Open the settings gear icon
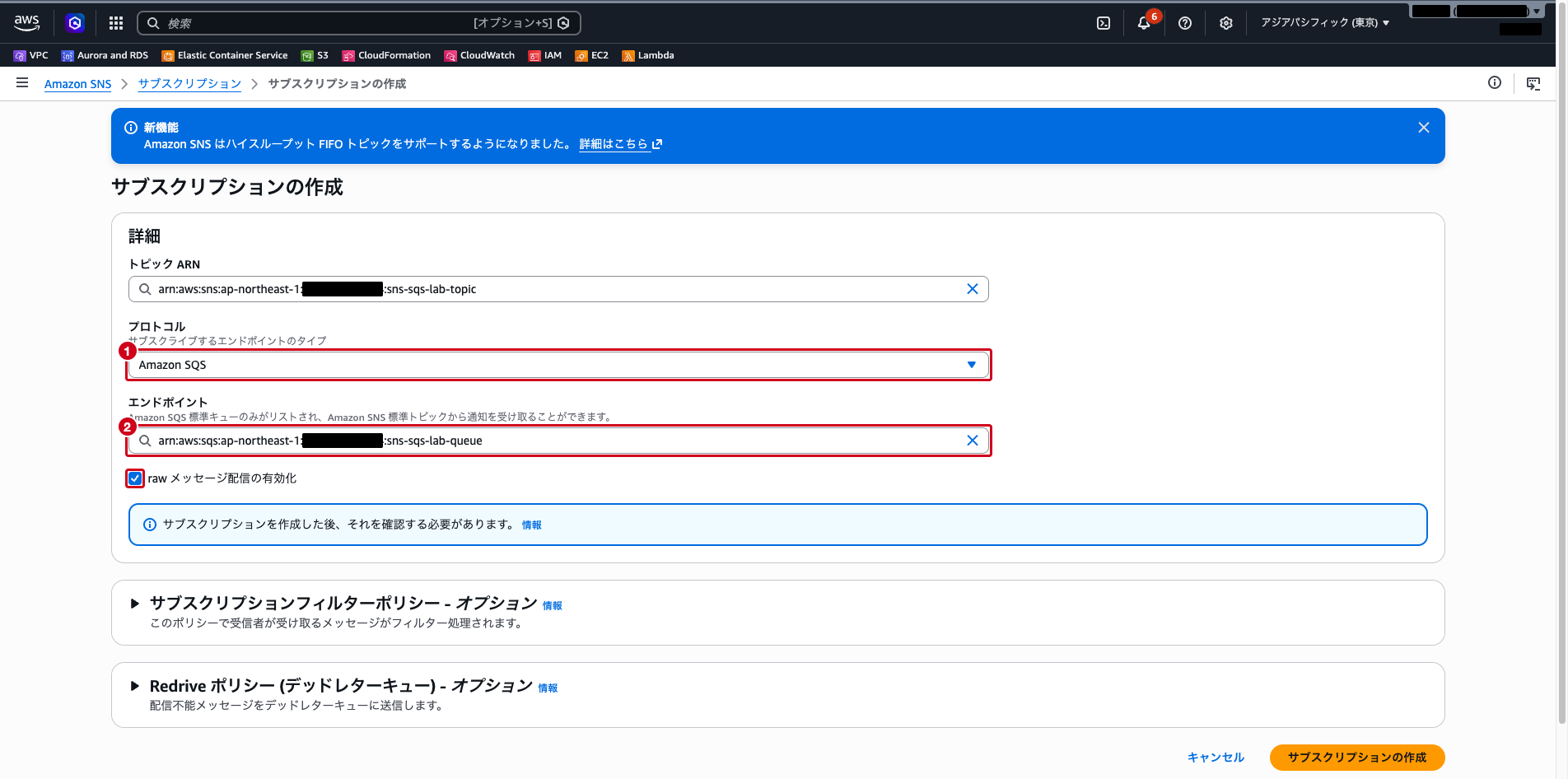This screenshot has height=779, width=1568. 1226,23
